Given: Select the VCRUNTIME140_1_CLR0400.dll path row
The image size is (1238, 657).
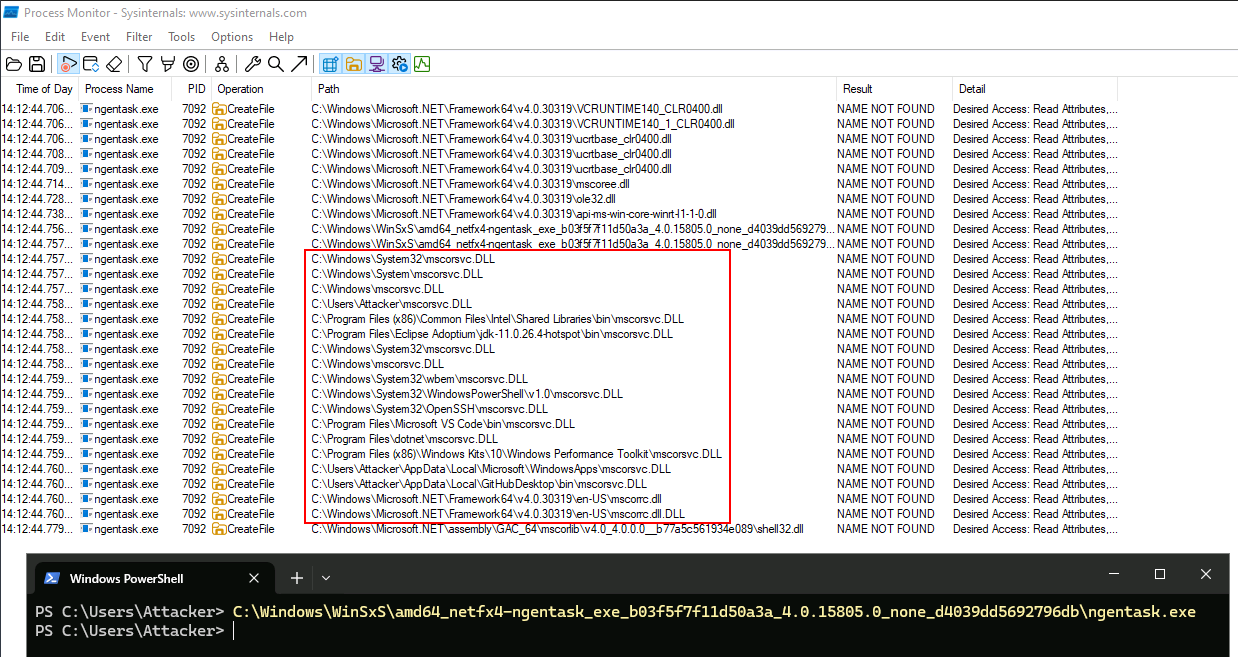Looking at the screenshot, I should (x=523, y=124).
